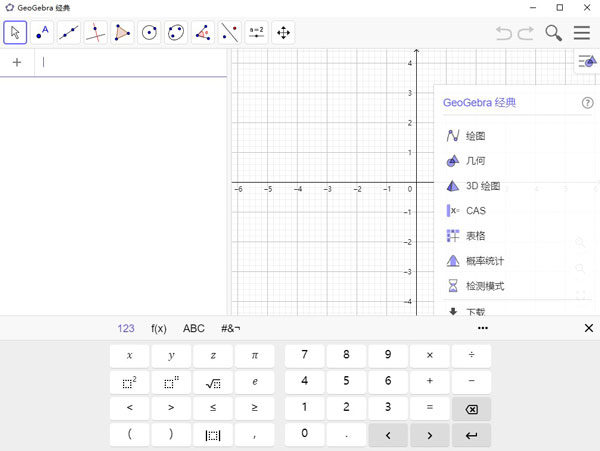Select the Angle measurement tool
The height and width of the screenshot is (451, 600).
(203, 33)
